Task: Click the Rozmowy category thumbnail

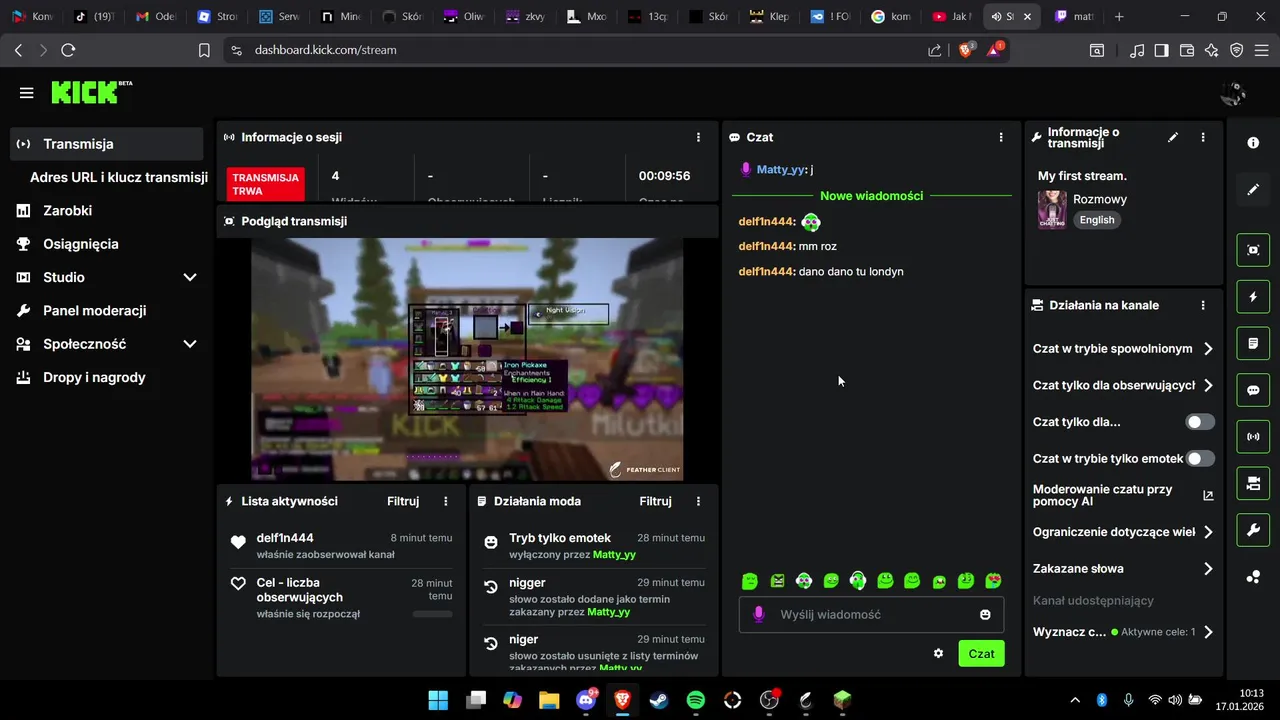Action: point(1052,209)
